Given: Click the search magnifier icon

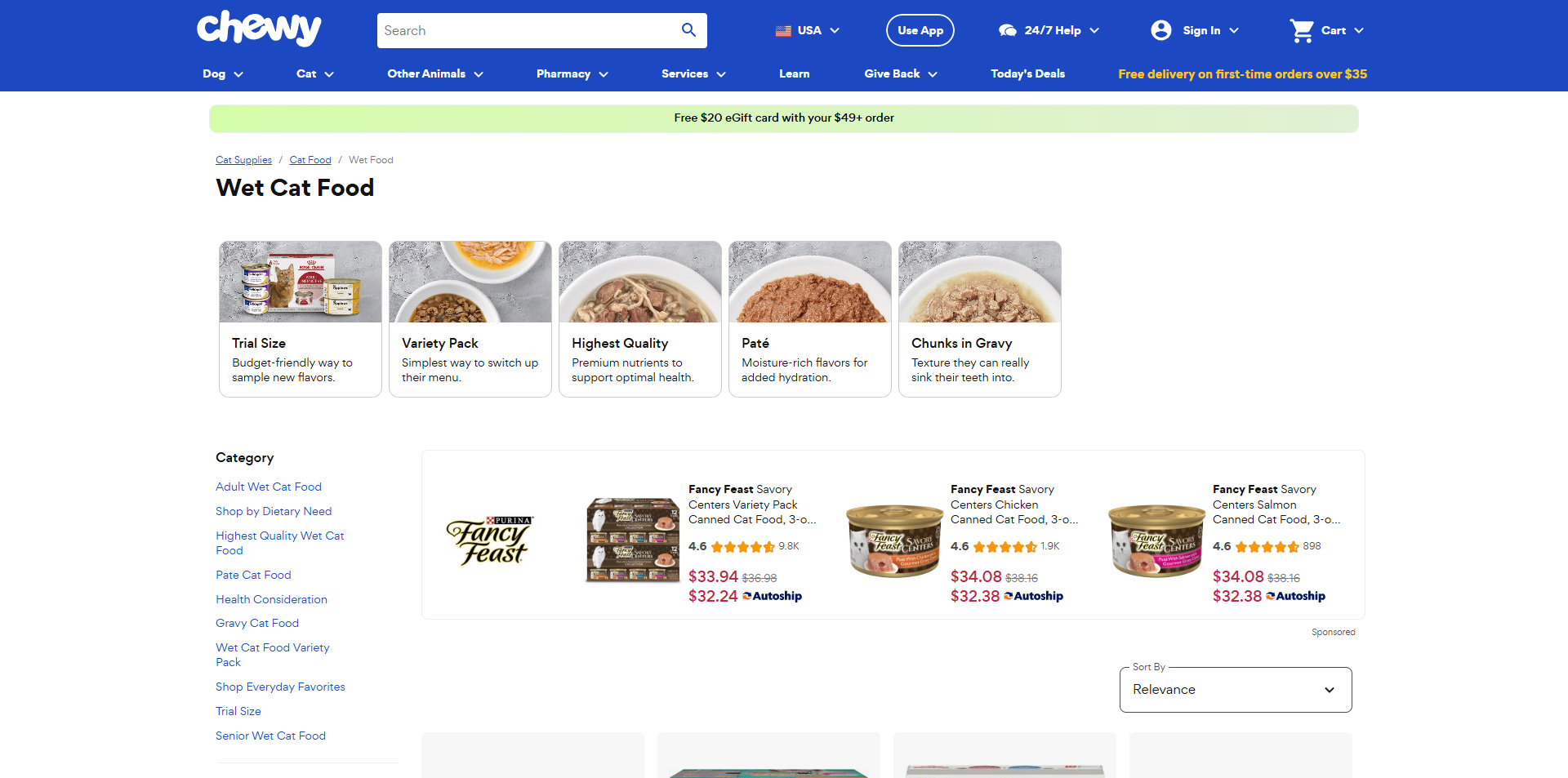Looking at the screenshot, I should (x=688, y=30).
